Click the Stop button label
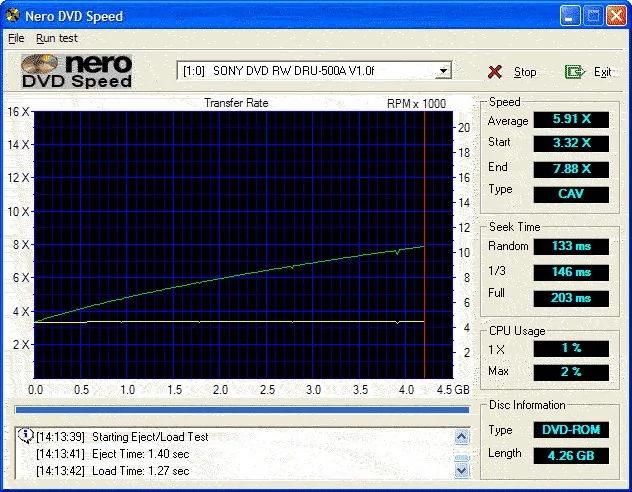The width and height of the screenshot is (632, 492). click(525, 72)
